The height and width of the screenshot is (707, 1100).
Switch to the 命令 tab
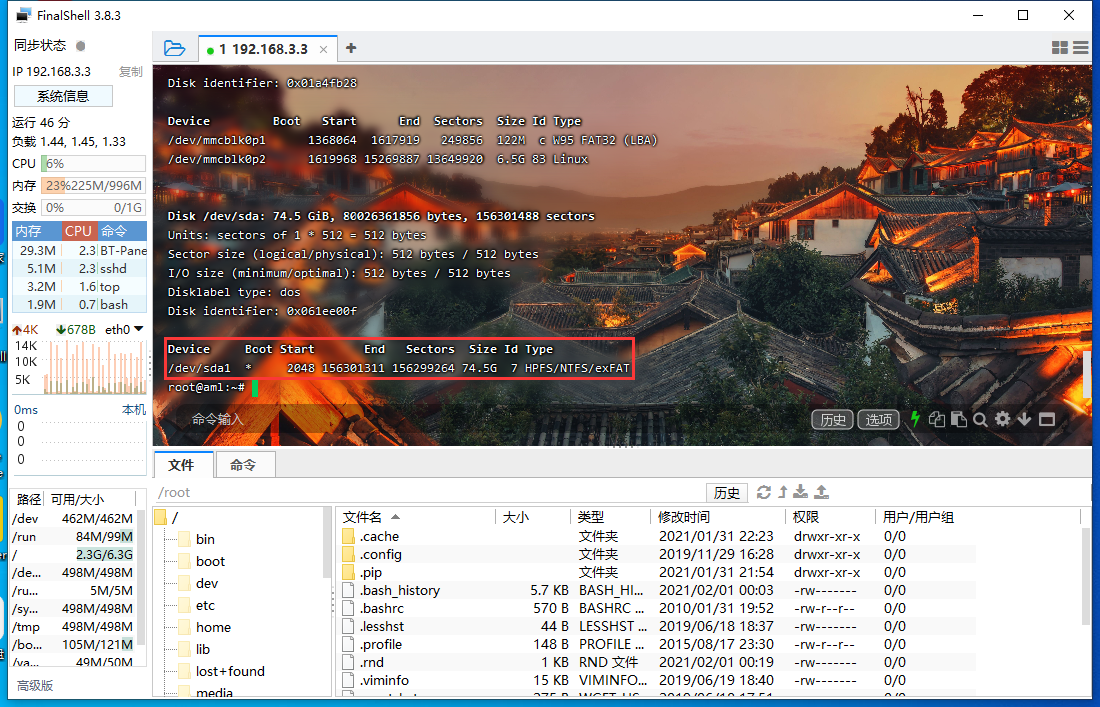243,465
